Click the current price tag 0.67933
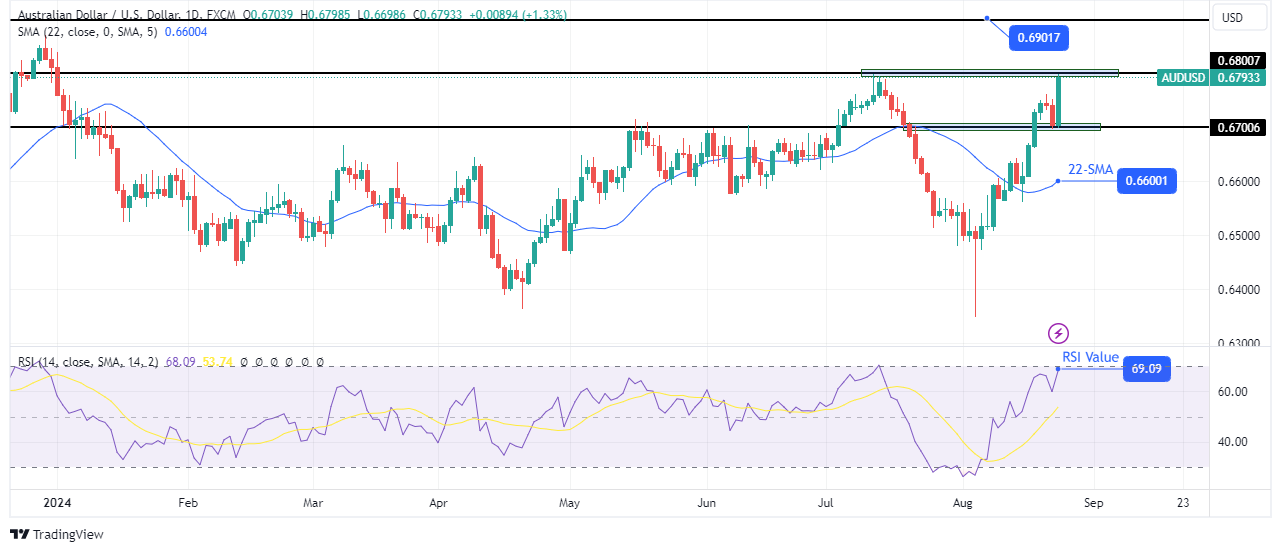Image resolution: width=1275 pixels, height=552 pixels. pyautogui.click(x=1237, y=77)
